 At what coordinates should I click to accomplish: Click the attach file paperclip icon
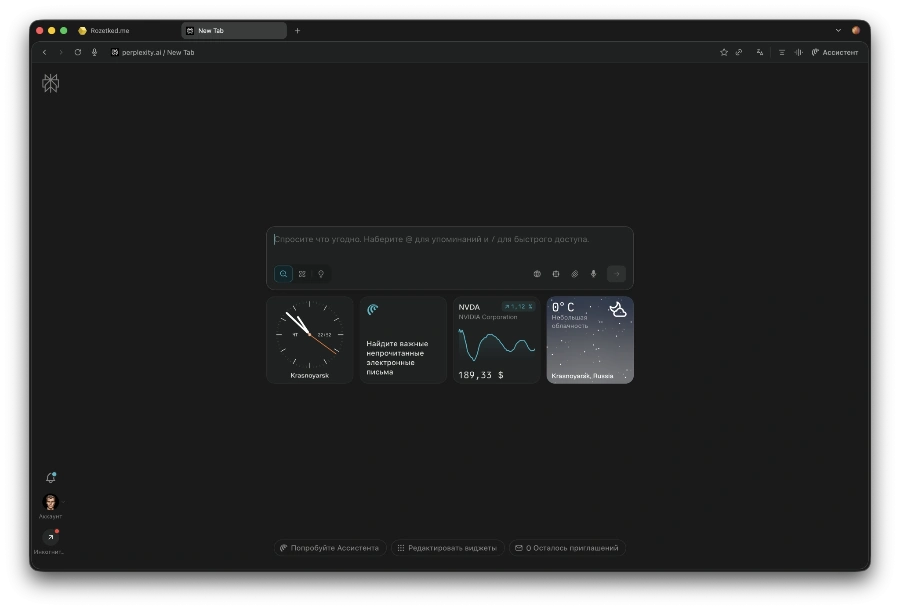(x=575, y=274)
